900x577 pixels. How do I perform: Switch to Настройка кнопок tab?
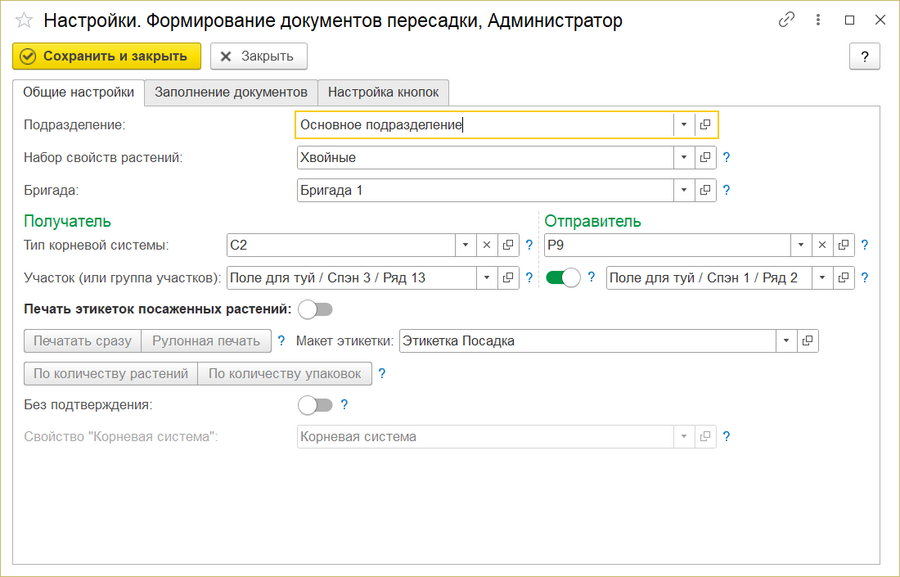click(383, 92)
